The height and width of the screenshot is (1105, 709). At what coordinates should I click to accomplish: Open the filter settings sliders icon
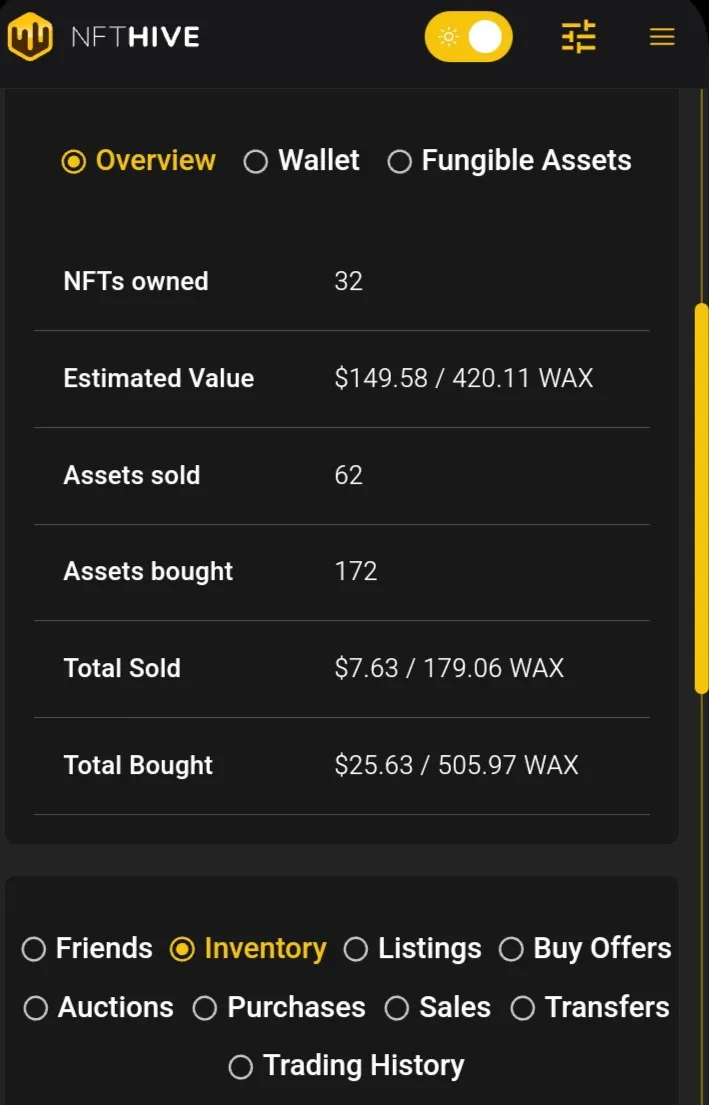pyautogui.click(x=579, y=37)
